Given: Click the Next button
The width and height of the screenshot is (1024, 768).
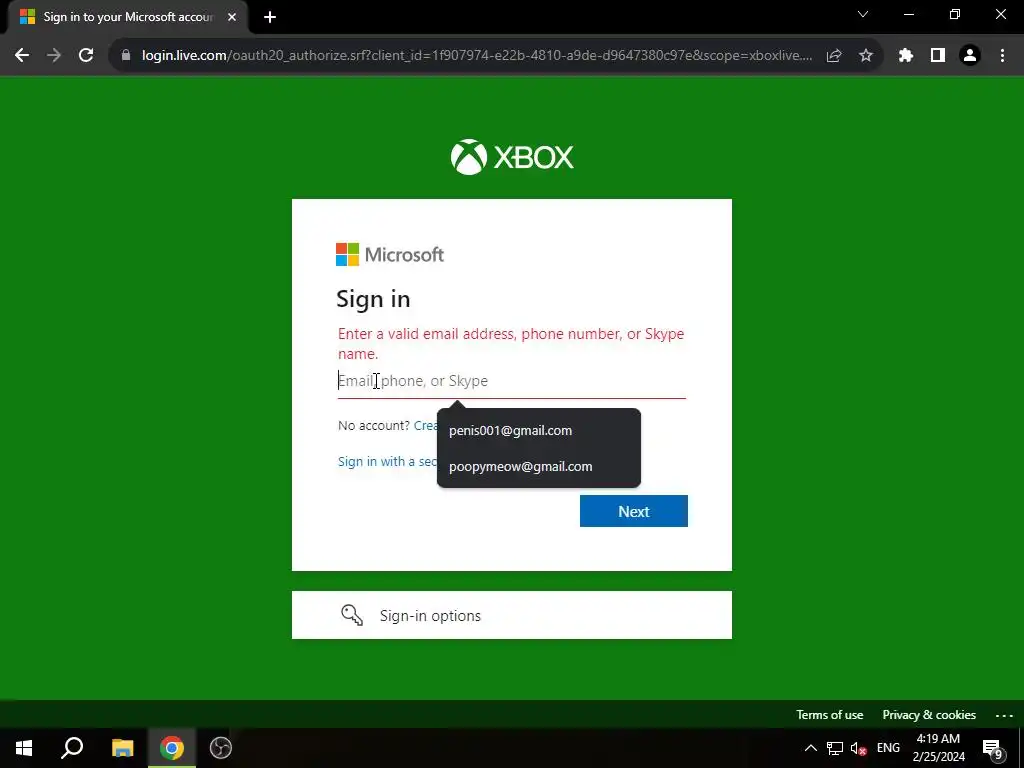Looking at the screenshot, I should coord(633,511).
